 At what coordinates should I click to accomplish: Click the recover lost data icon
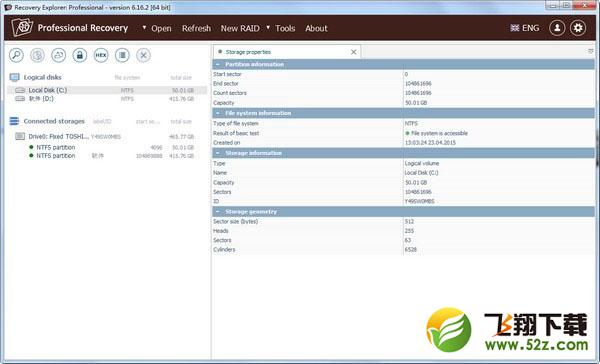tap(38, 55)
